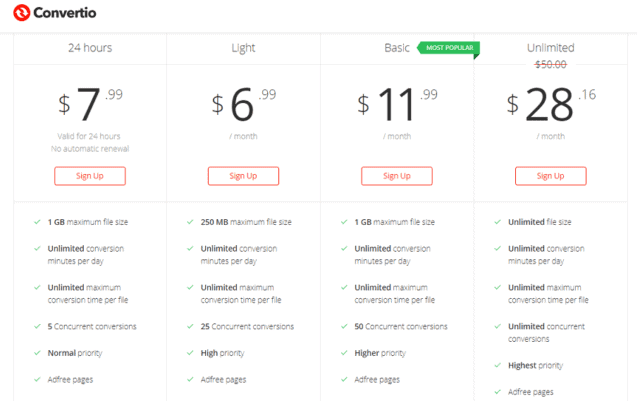Click checkmark beside 24 hours plan's 1 GB file size

click(x=35, y=222)
